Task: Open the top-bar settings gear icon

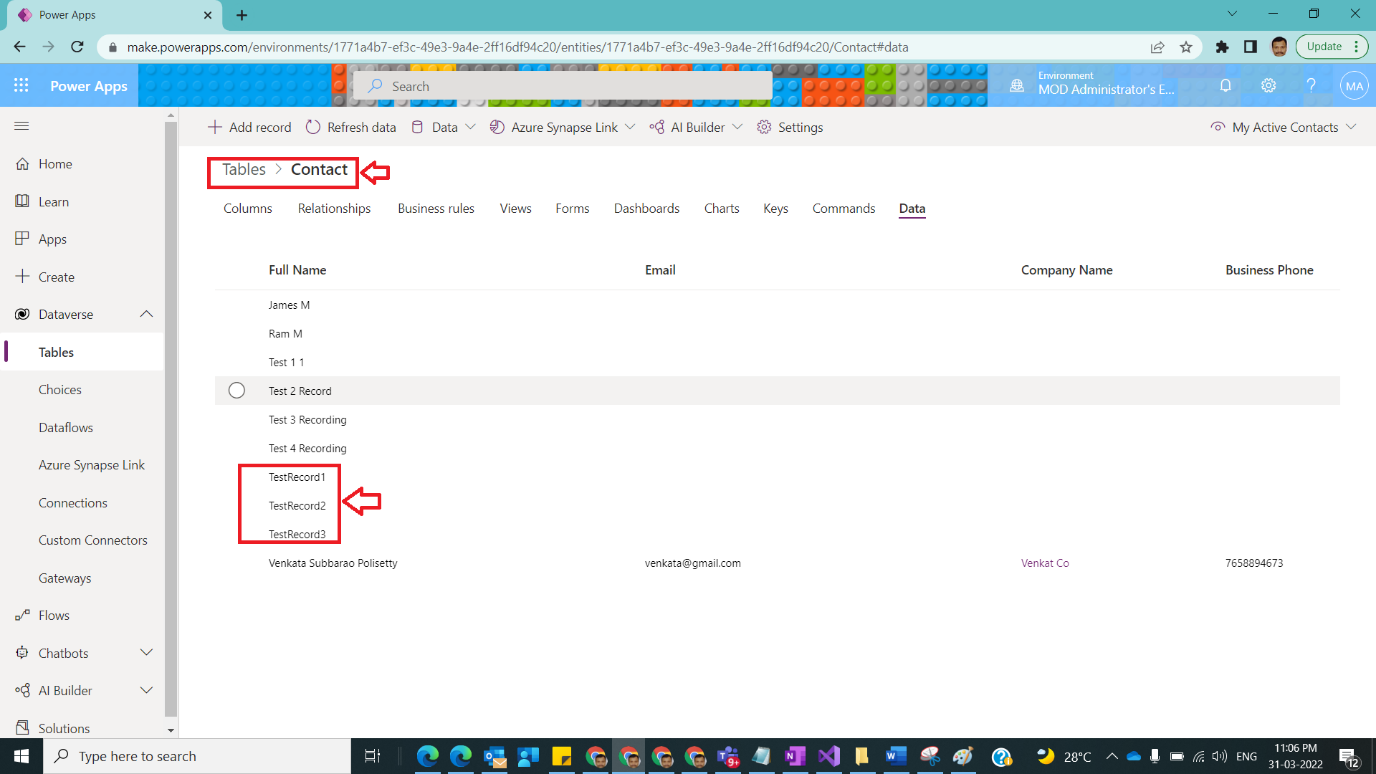Action: point(1268,86)
